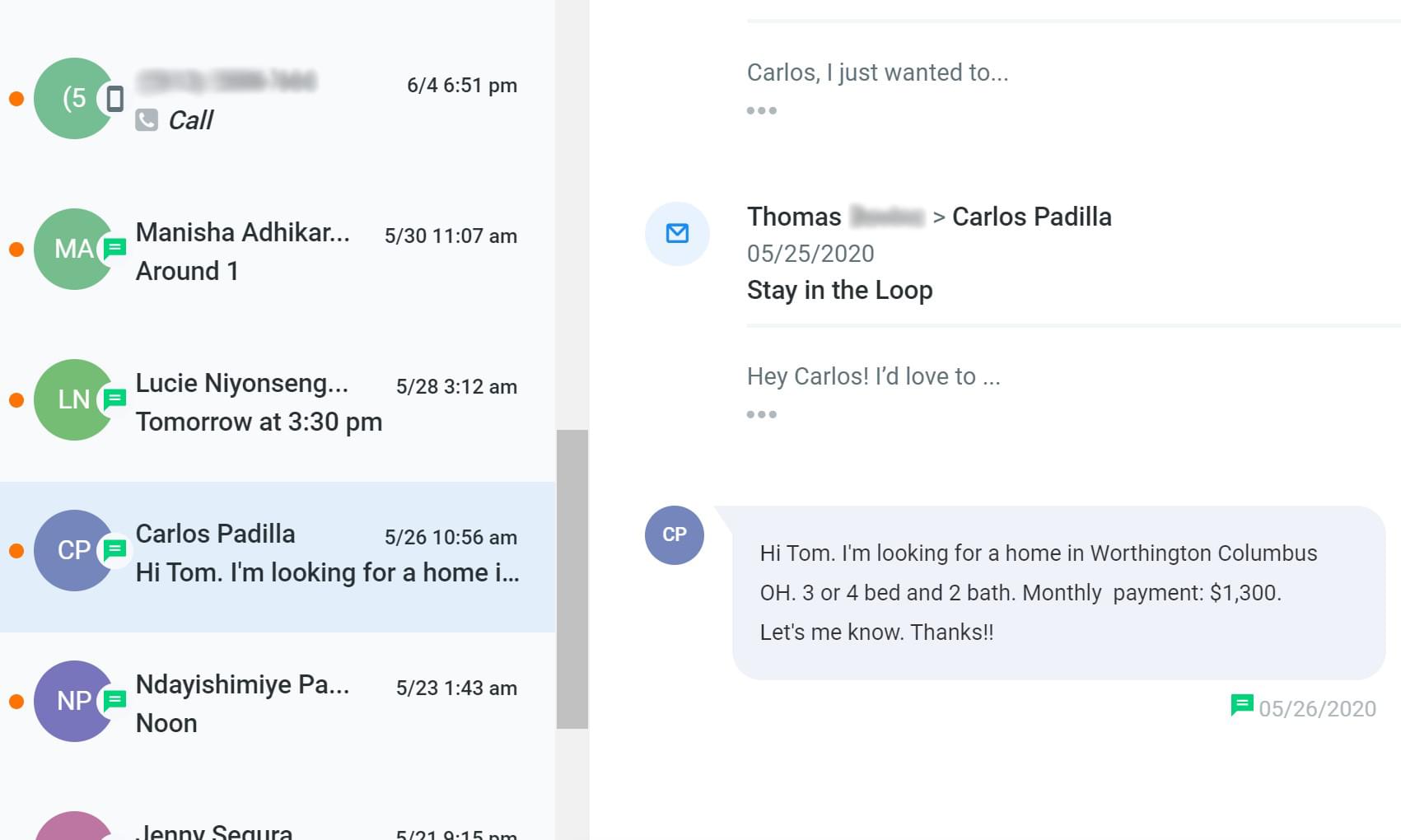Click the conversation list scrollbar thumb
The width and height of the screenshot is (1401, 840).
coord(572,579)
